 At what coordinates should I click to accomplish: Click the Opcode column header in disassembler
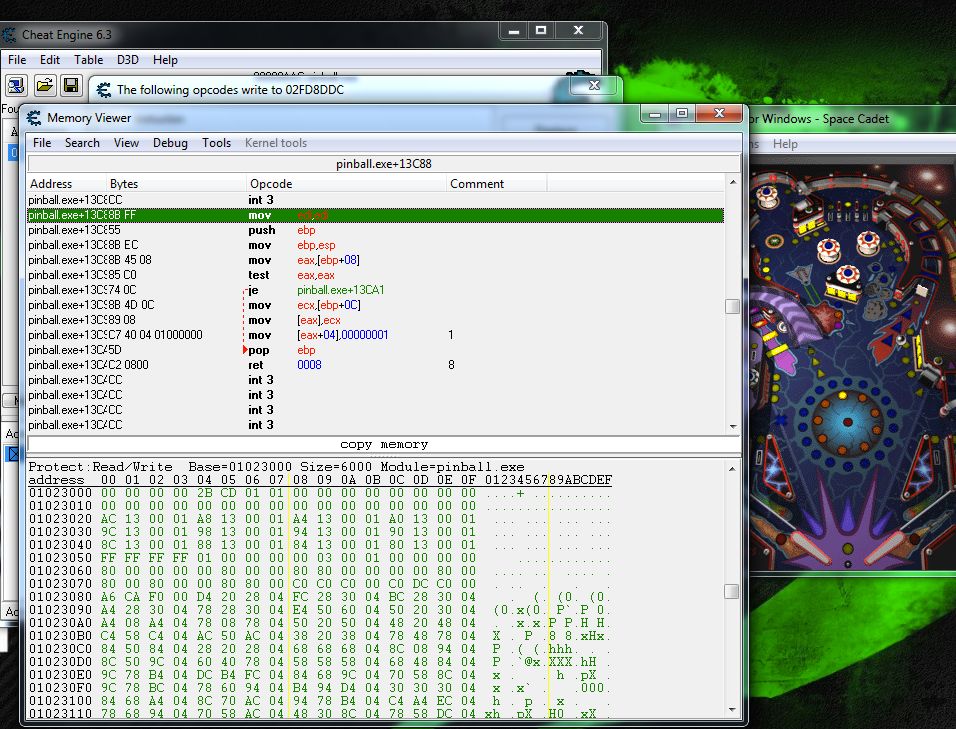[346, 183]
